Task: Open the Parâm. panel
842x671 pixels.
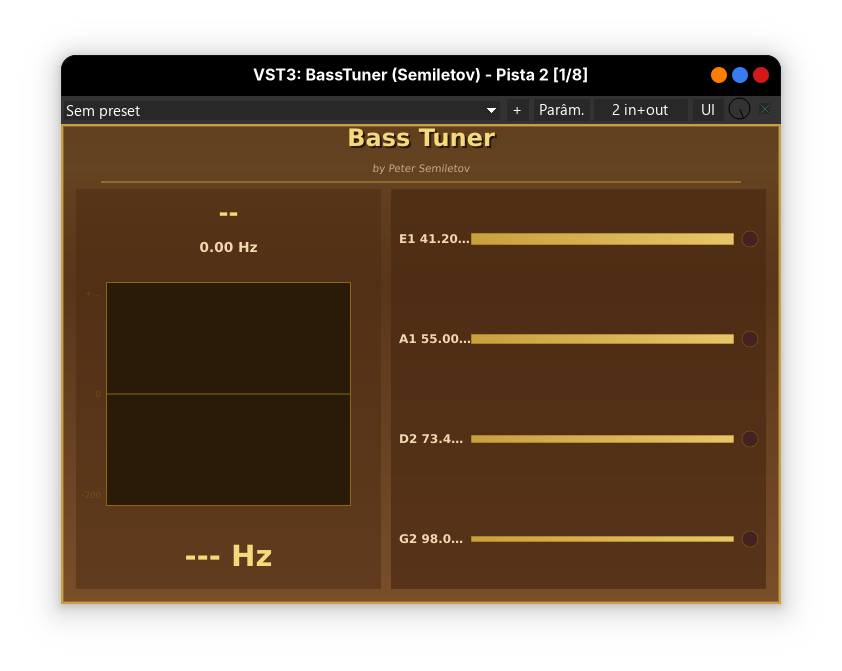Action: pyautogui.click(x=561, y=110)
